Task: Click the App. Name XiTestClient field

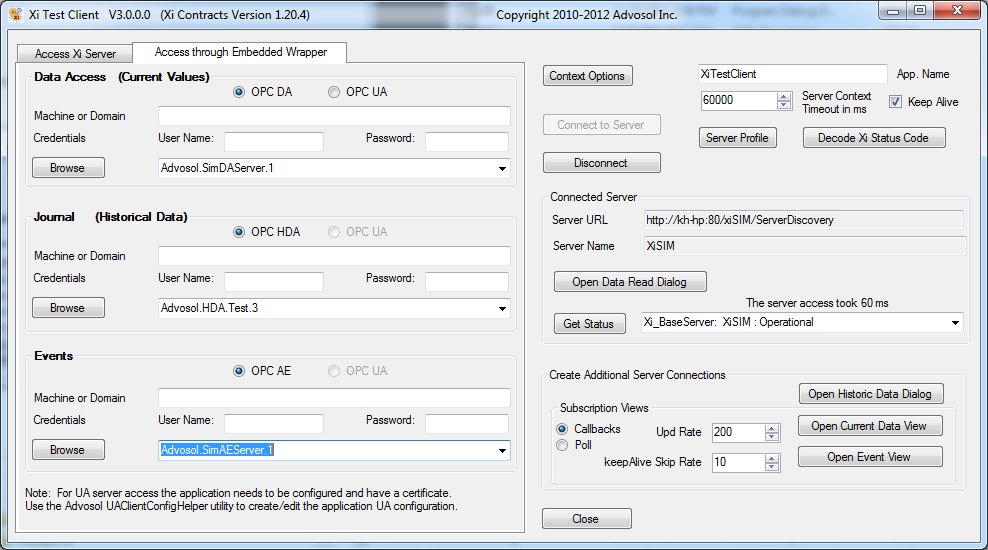Action: coord(793,74)
